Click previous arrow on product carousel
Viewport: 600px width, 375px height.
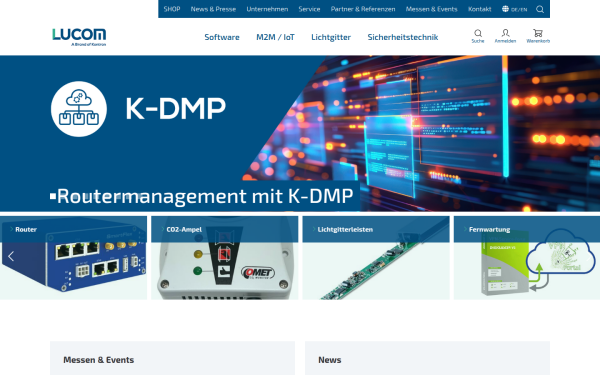[11, 256]
